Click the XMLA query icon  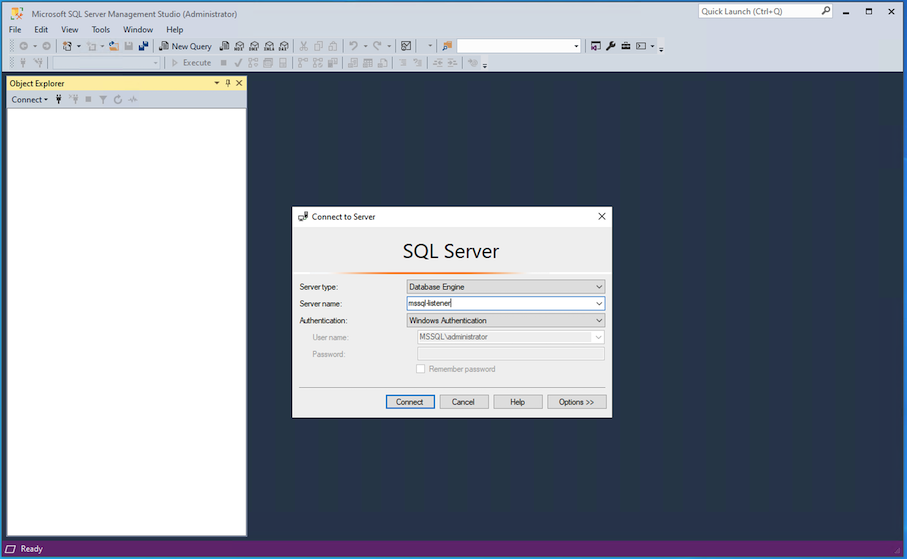click(x=269, y=46)
